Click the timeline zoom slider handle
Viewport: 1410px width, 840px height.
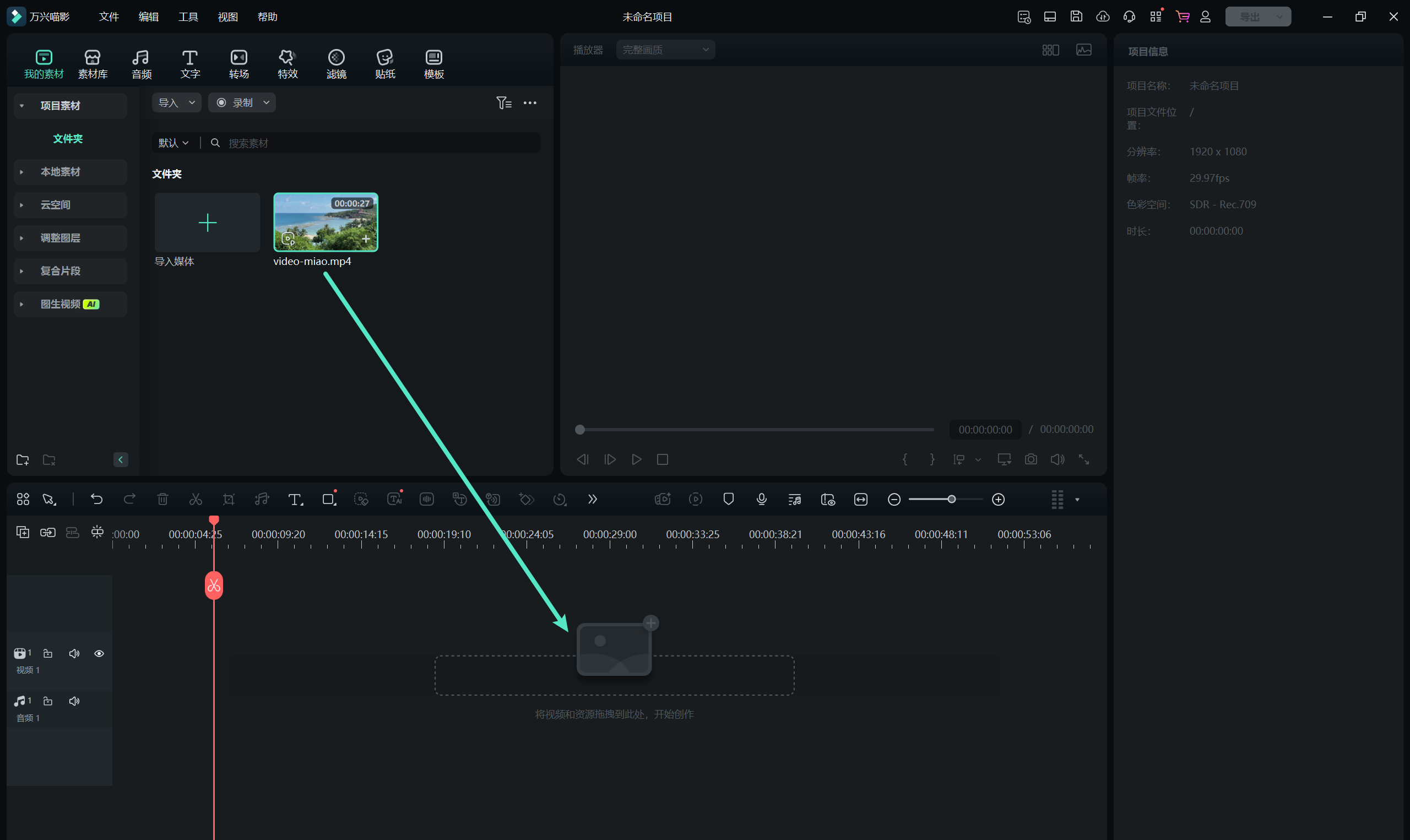952,499
